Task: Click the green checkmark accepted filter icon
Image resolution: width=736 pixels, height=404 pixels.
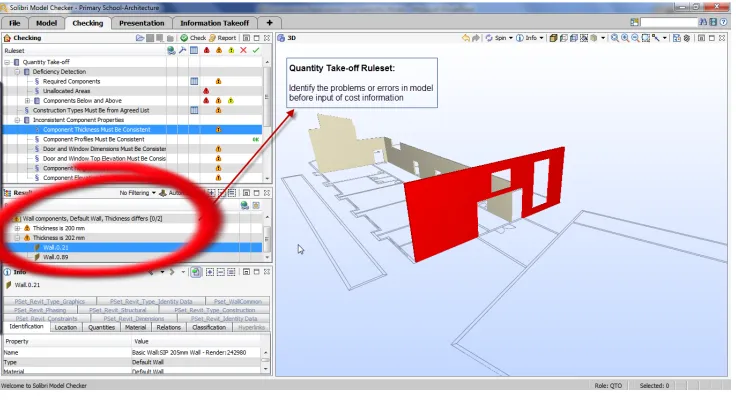Action: click(x=256, y=50)
